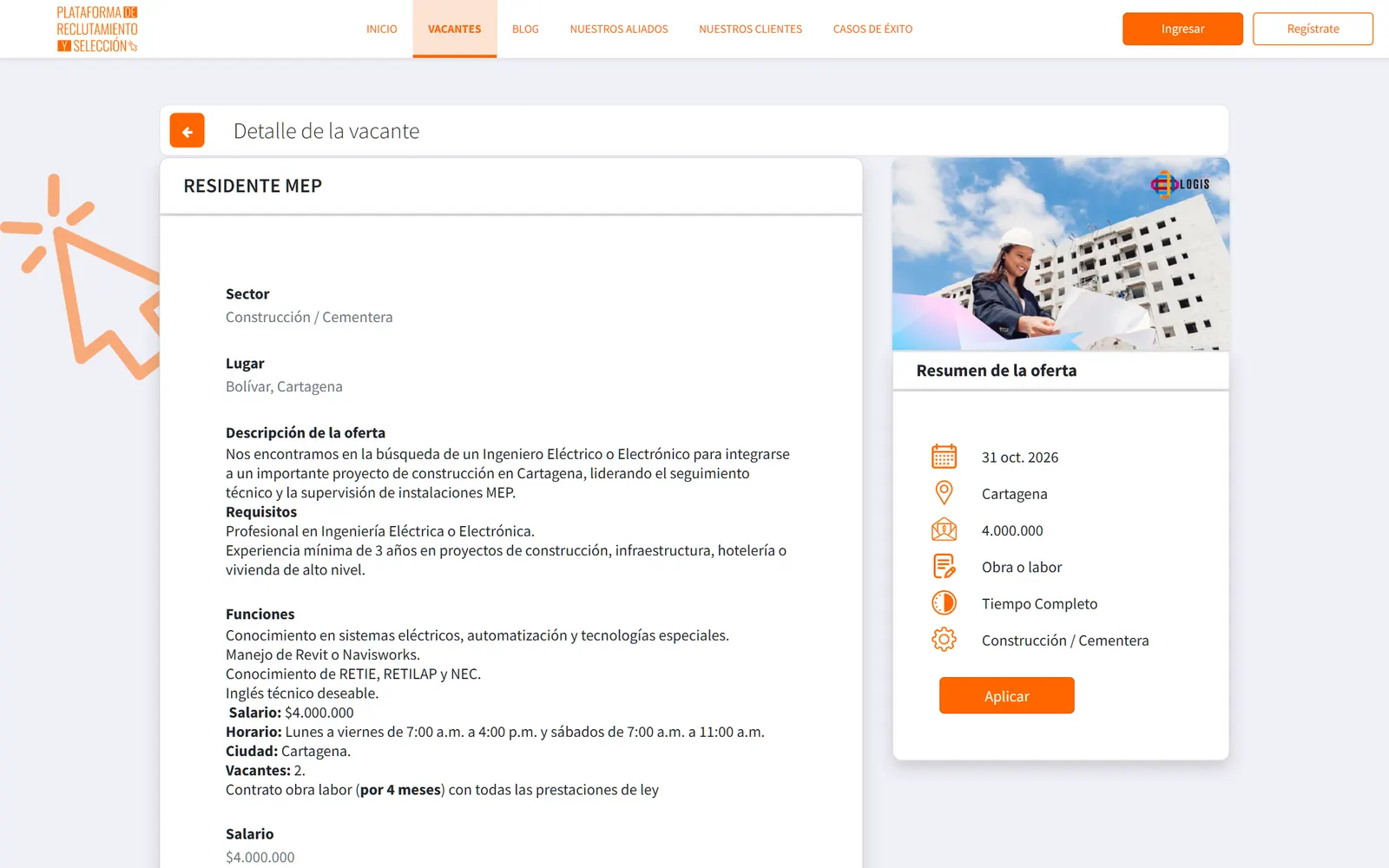The width and height of the screenshot is (1389, 868).
Task: Open CASOS DE ÉXITO page
Action: tap(872, 29)
